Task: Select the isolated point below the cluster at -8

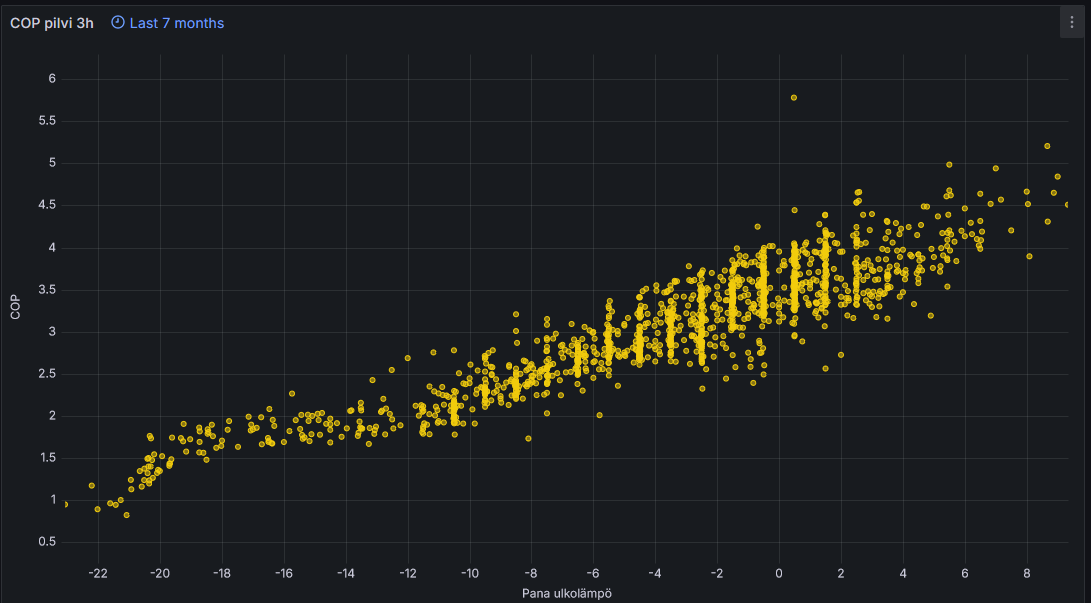Action: tap(528, 438)
